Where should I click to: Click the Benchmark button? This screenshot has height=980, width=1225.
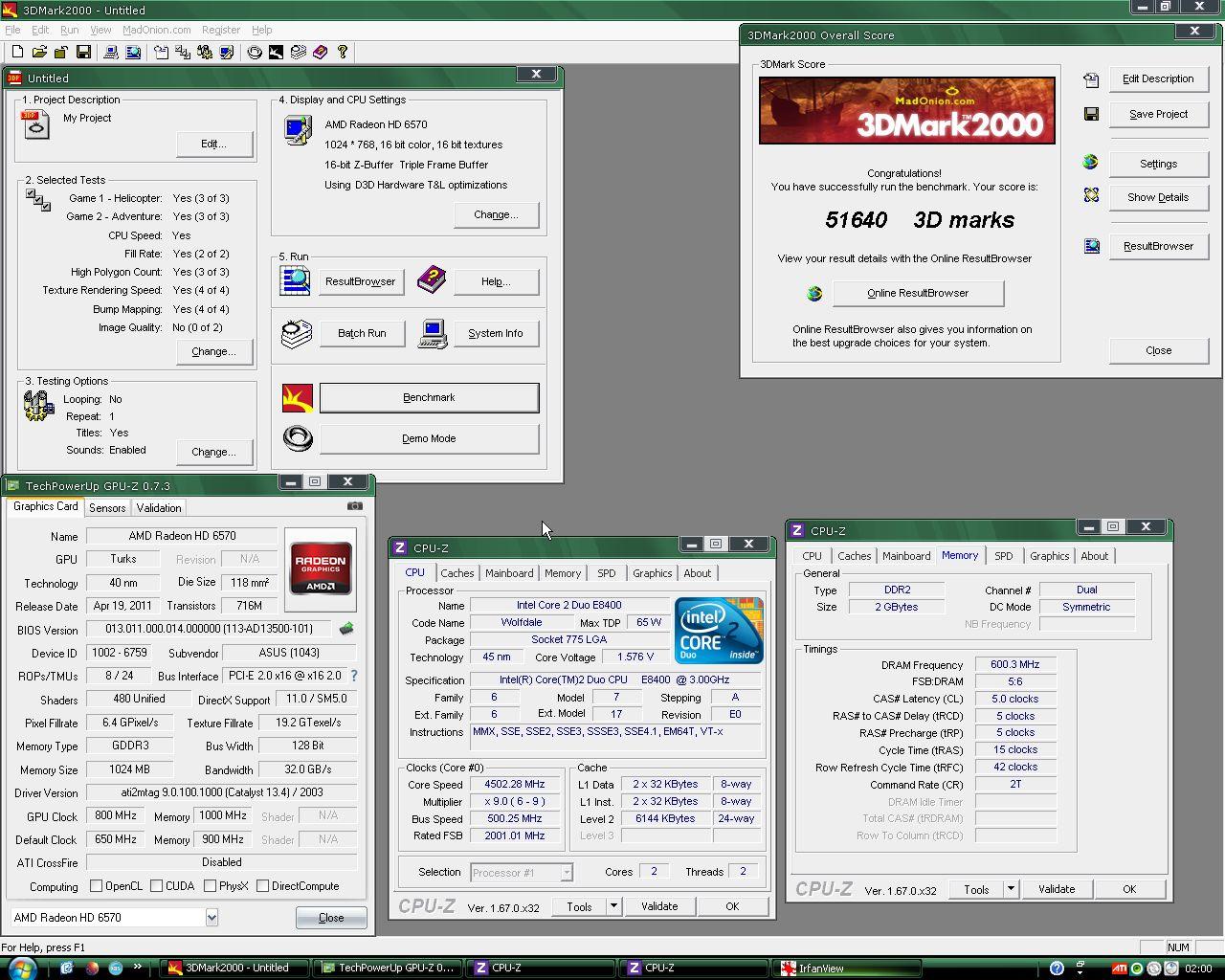coord(429,397)
